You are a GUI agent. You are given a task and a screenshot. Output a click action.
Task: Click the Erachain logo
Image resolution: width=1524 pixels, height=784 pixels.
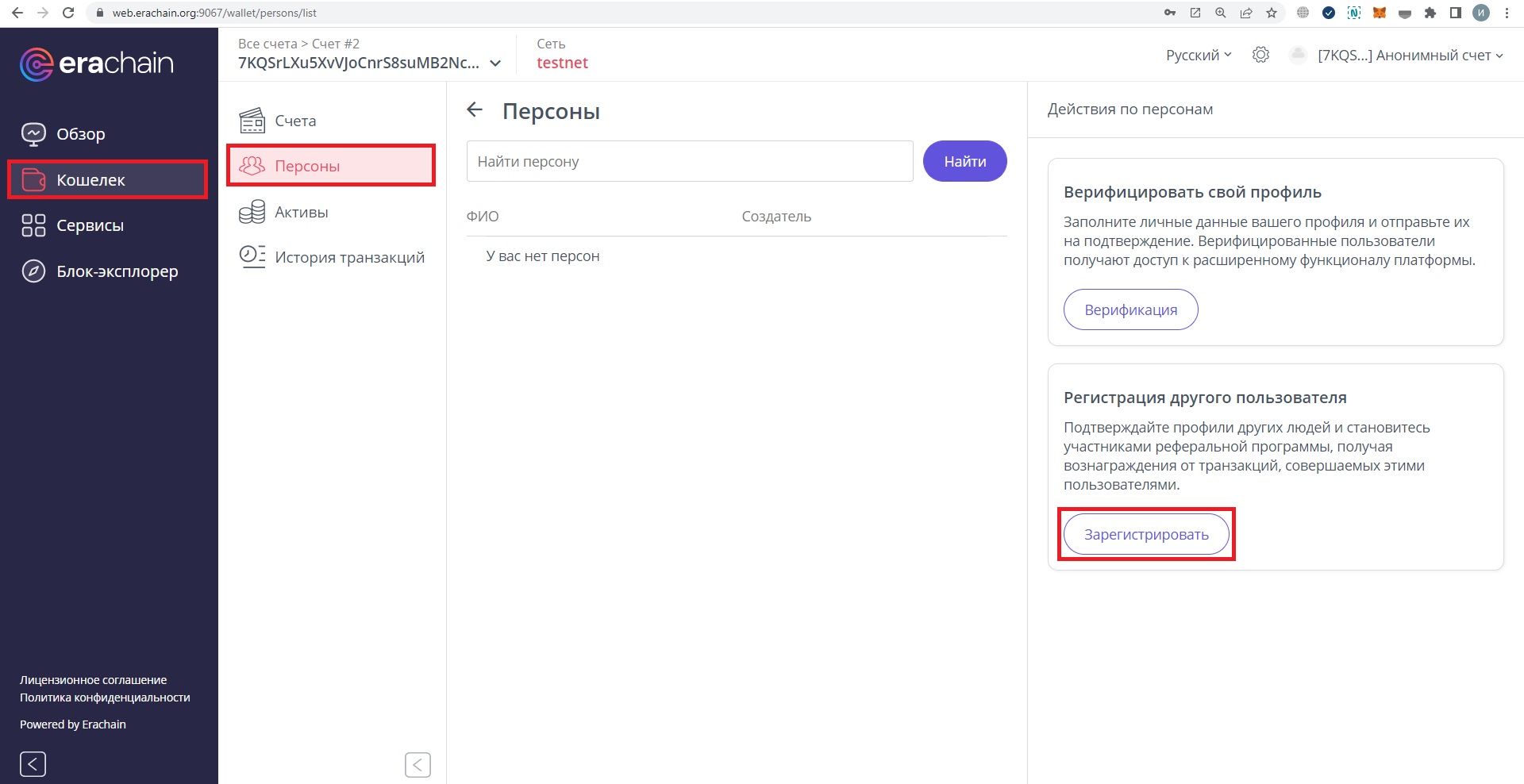point(96,63)
